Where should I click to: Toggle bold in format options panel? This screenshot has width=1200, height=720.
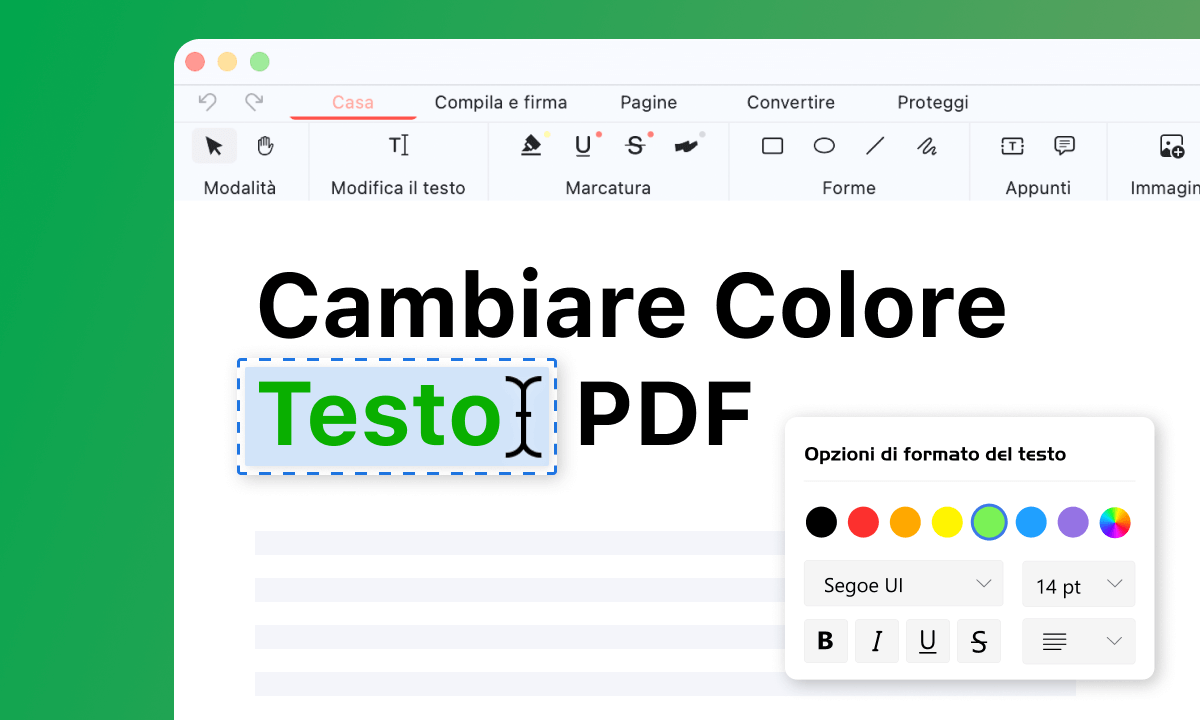[x=826, y=641]
